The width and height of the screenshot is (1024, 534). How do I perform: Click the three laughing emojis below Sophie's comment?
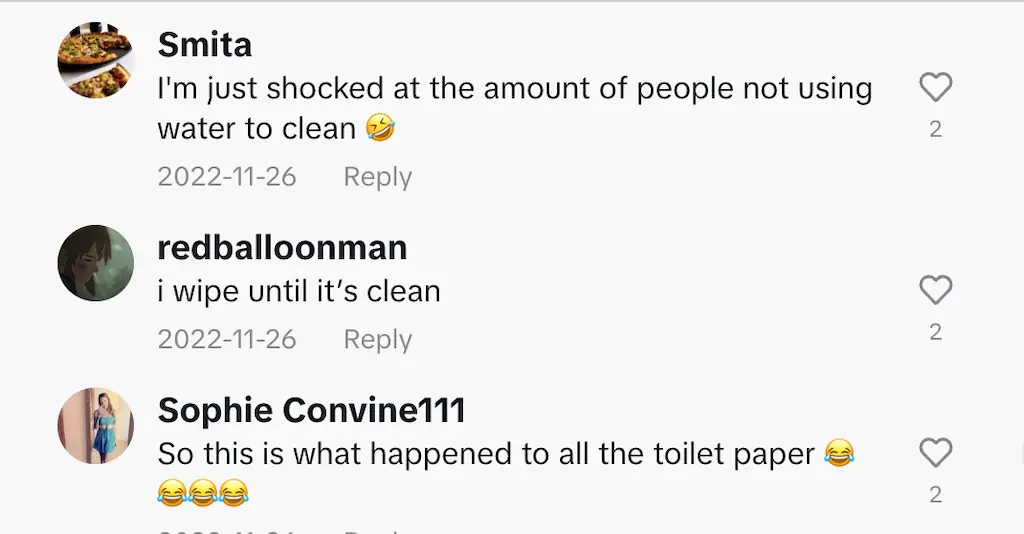click(203, 492)
